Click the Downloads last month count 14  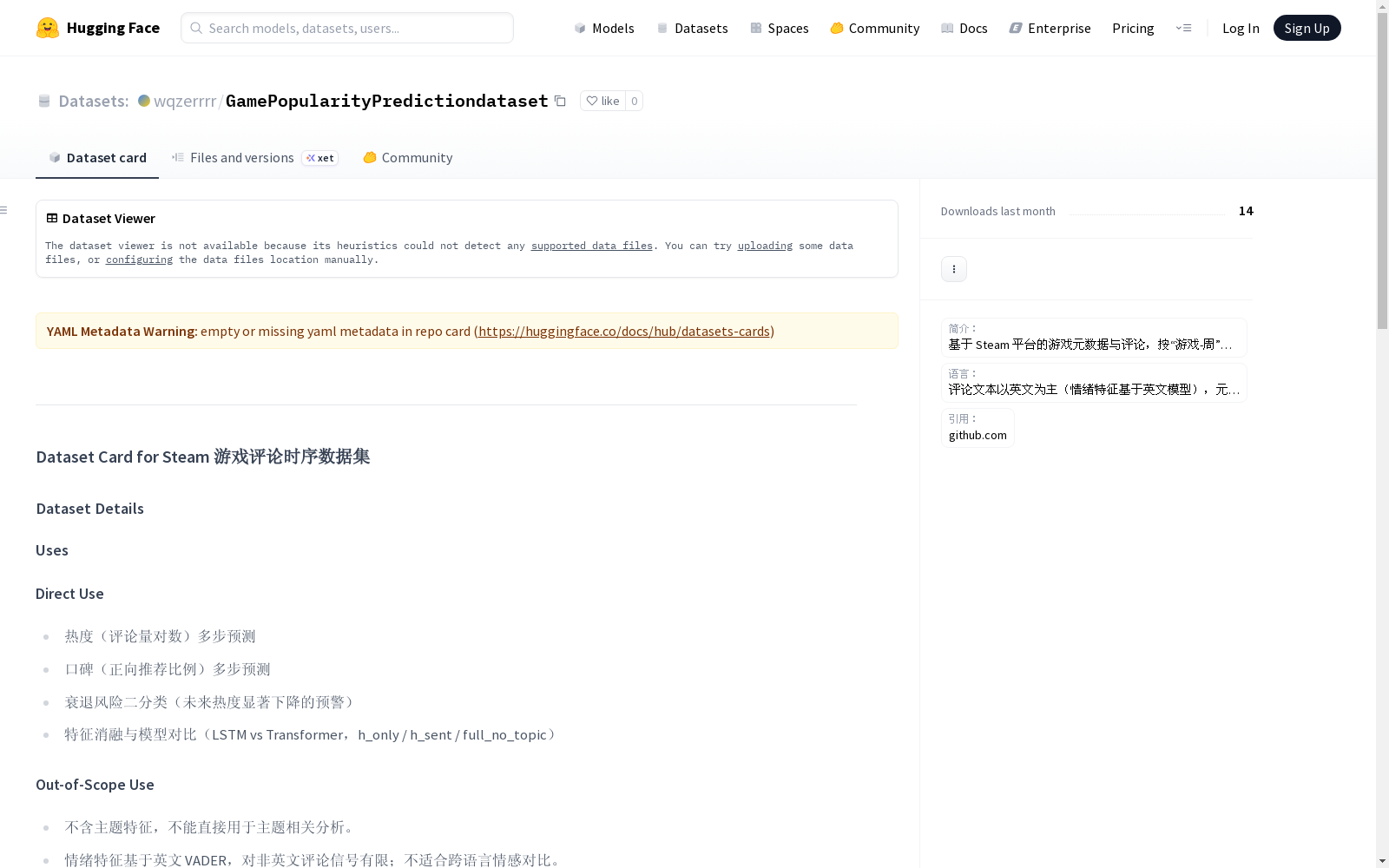[x=1246, y=211]
